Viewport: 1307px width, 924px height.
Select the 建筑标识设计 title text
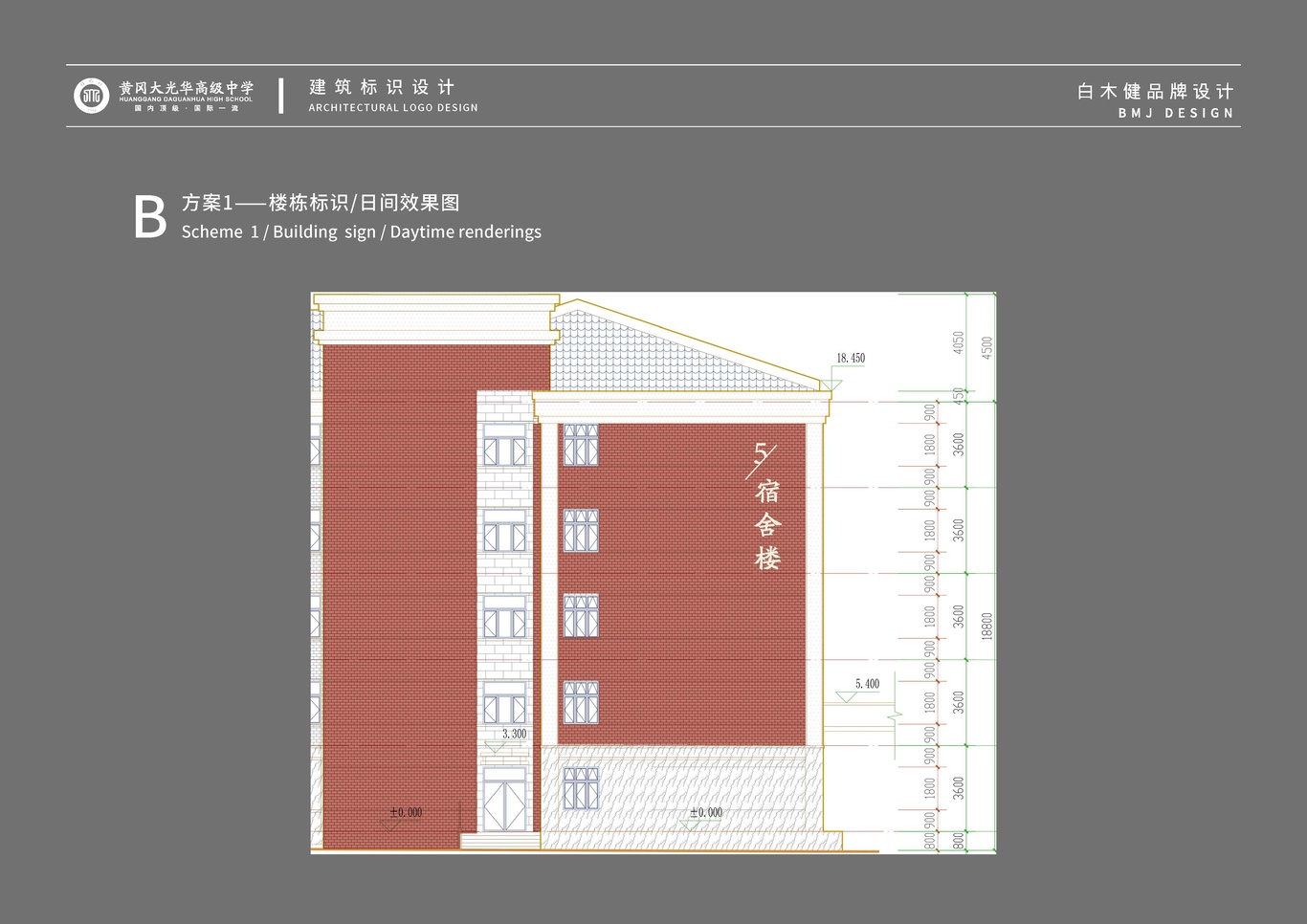382,87
